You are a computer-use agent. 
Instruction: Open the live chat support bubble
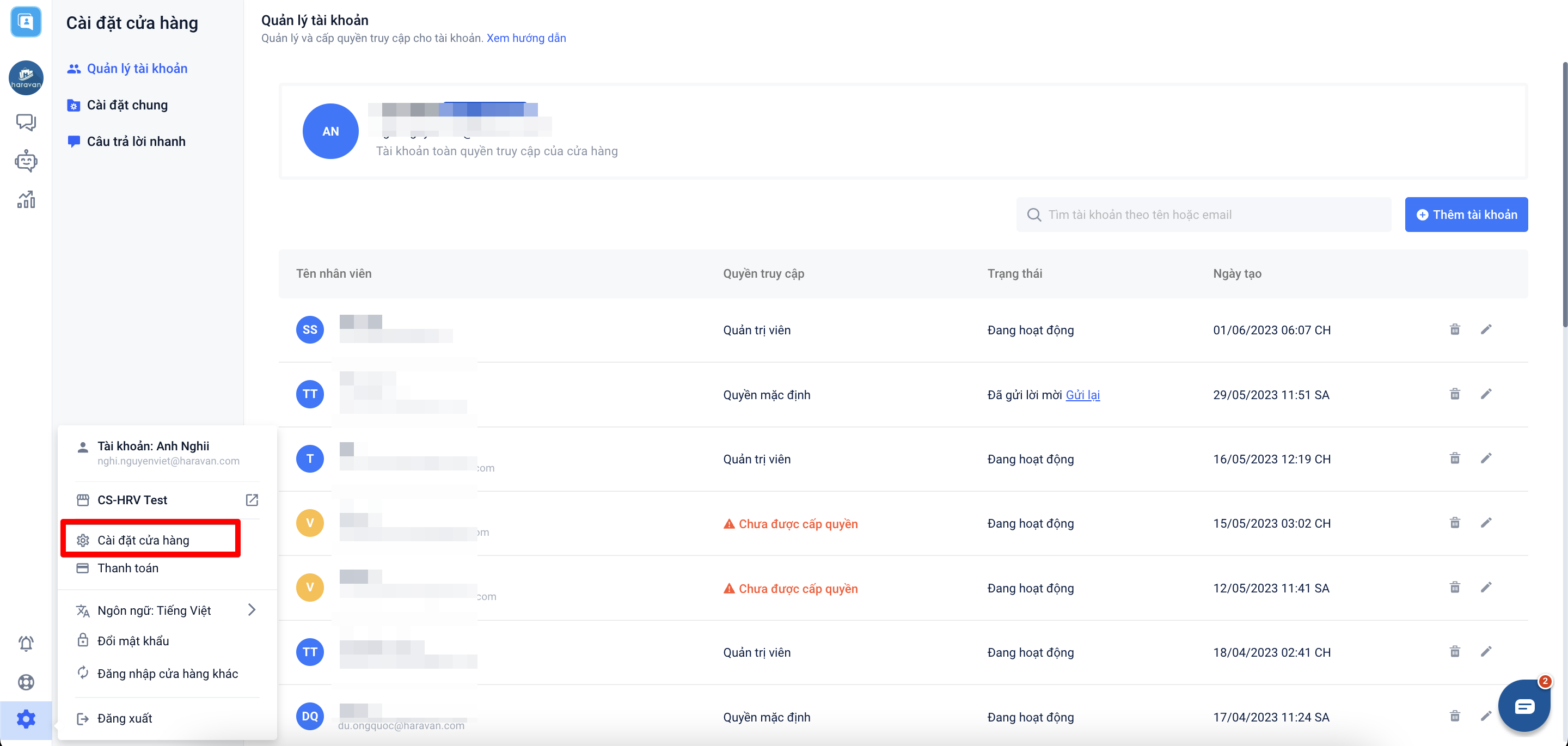tap(1524, 706)
